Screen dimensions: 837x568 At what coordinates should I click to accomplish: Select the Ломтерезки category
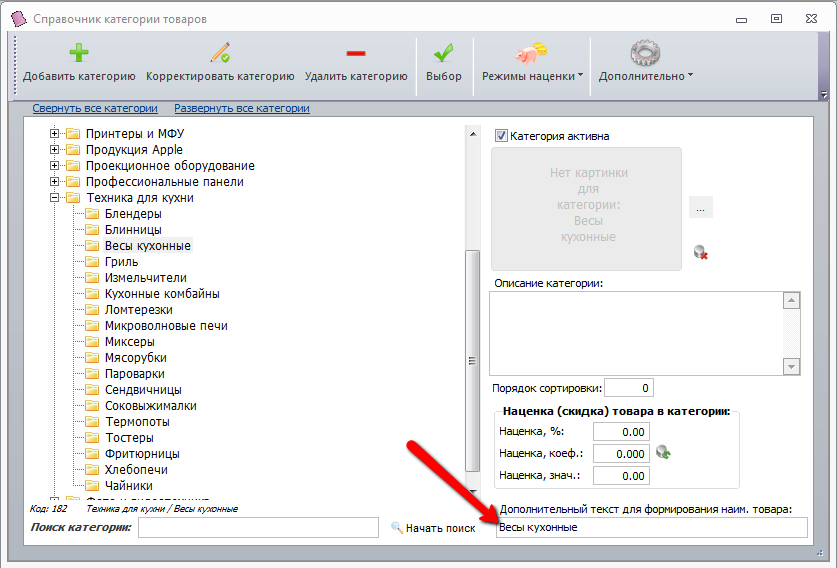tap(139, 310)
